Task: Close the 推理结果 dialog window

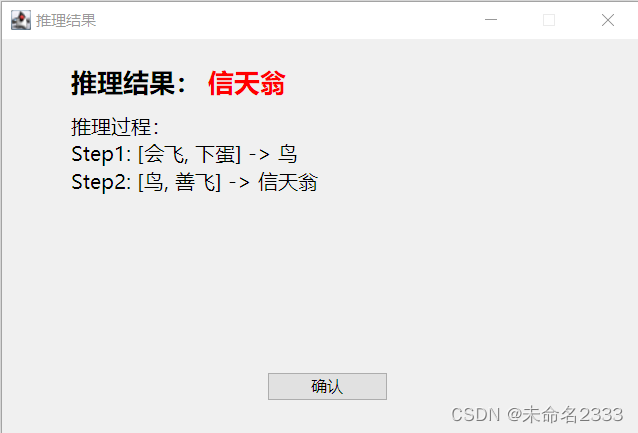Action: tap(607, 20)
